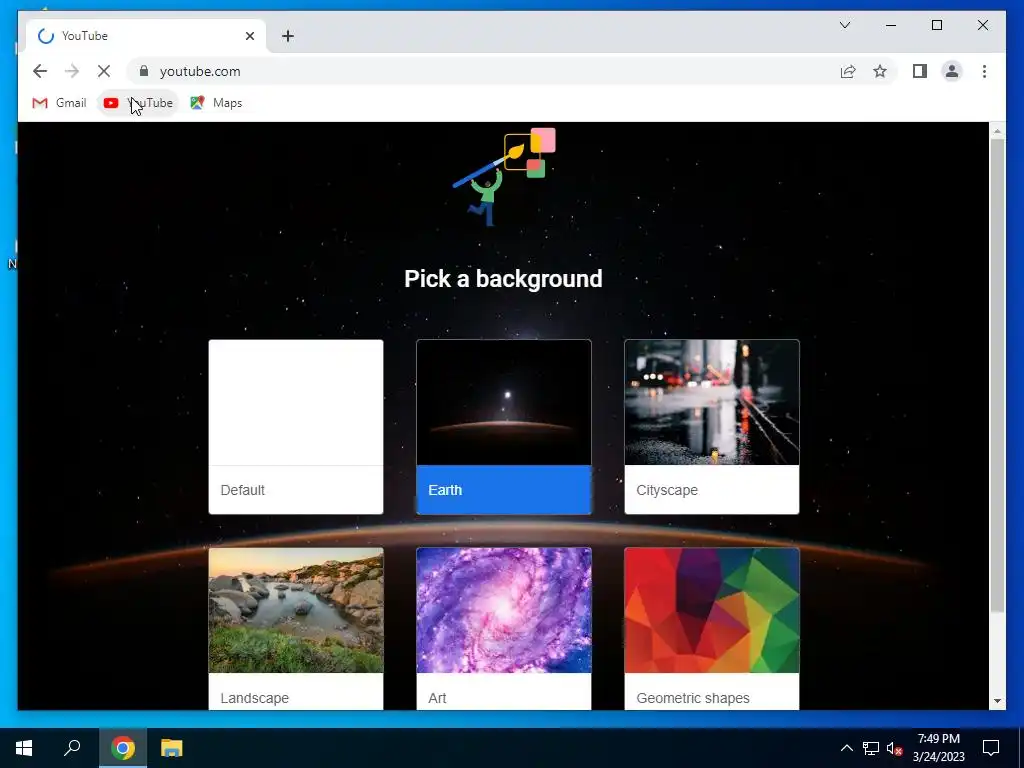Open a new tab with plus button
This screenshot has width=1024, height=768.
[288, 36]
